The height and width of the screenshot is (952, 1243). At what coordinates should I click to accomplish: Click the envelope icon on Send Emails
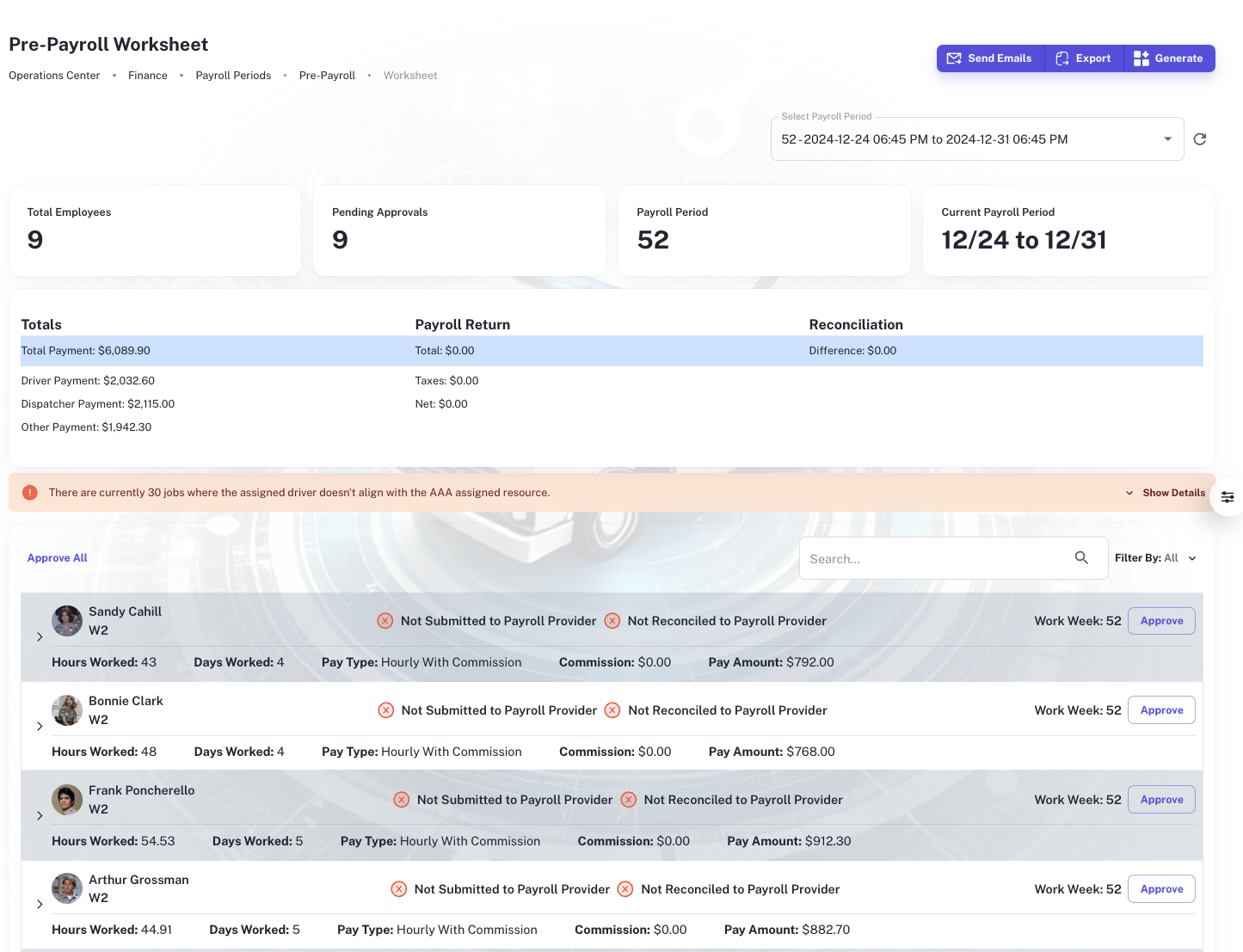pos(954,58)
